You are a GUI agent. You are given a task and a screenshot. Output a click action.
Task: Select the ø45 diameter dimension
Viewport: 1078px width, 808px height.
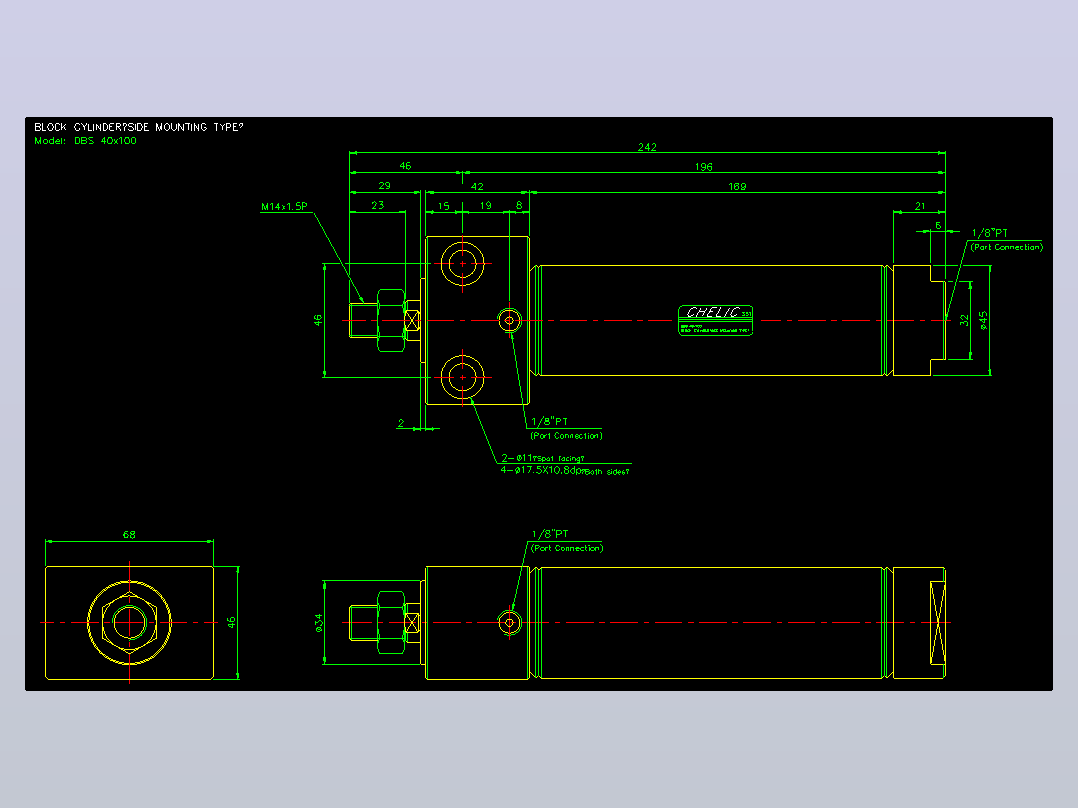(984, 320)
